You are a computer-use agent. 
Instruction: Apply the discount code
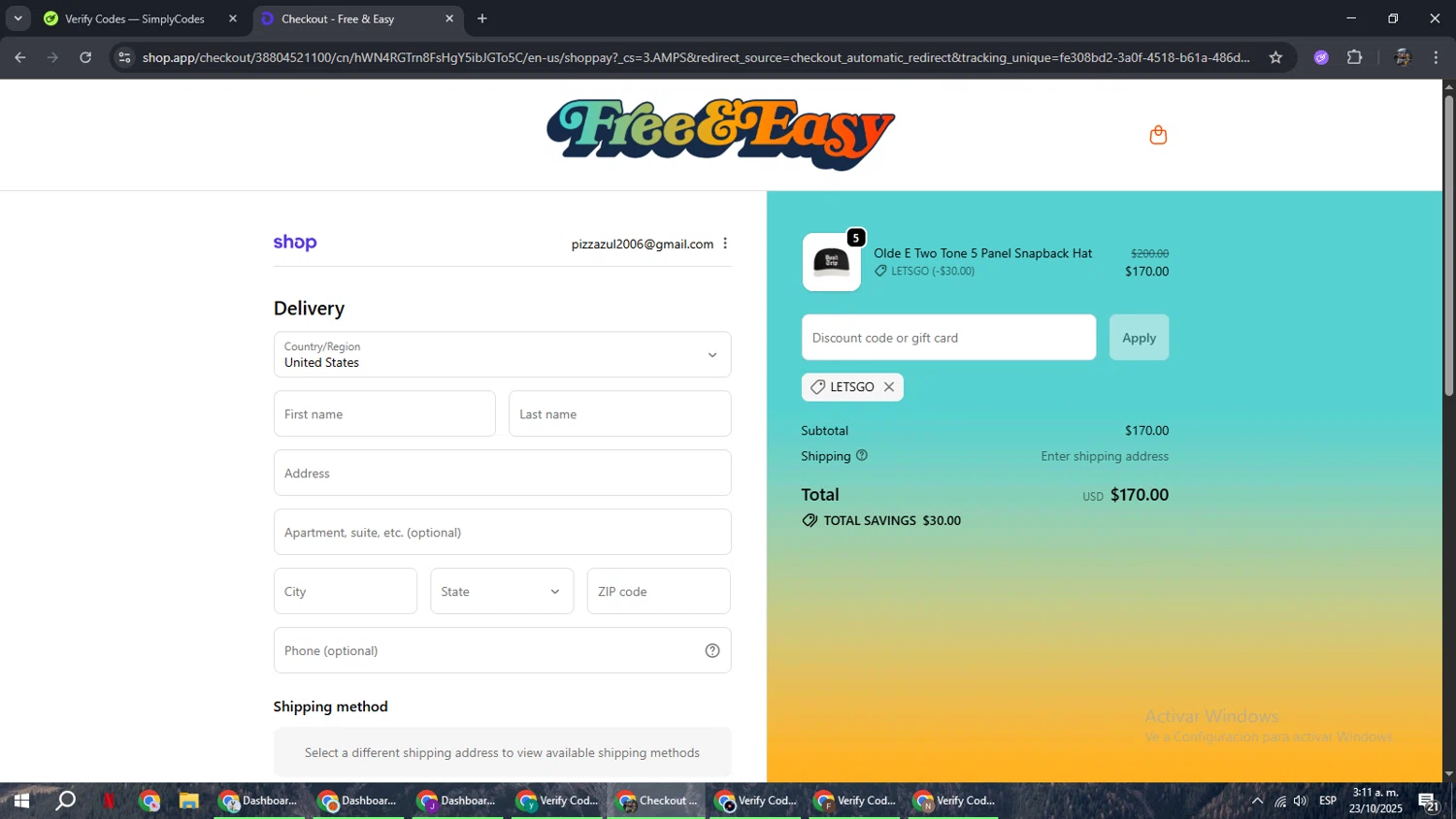[1140, 338]
